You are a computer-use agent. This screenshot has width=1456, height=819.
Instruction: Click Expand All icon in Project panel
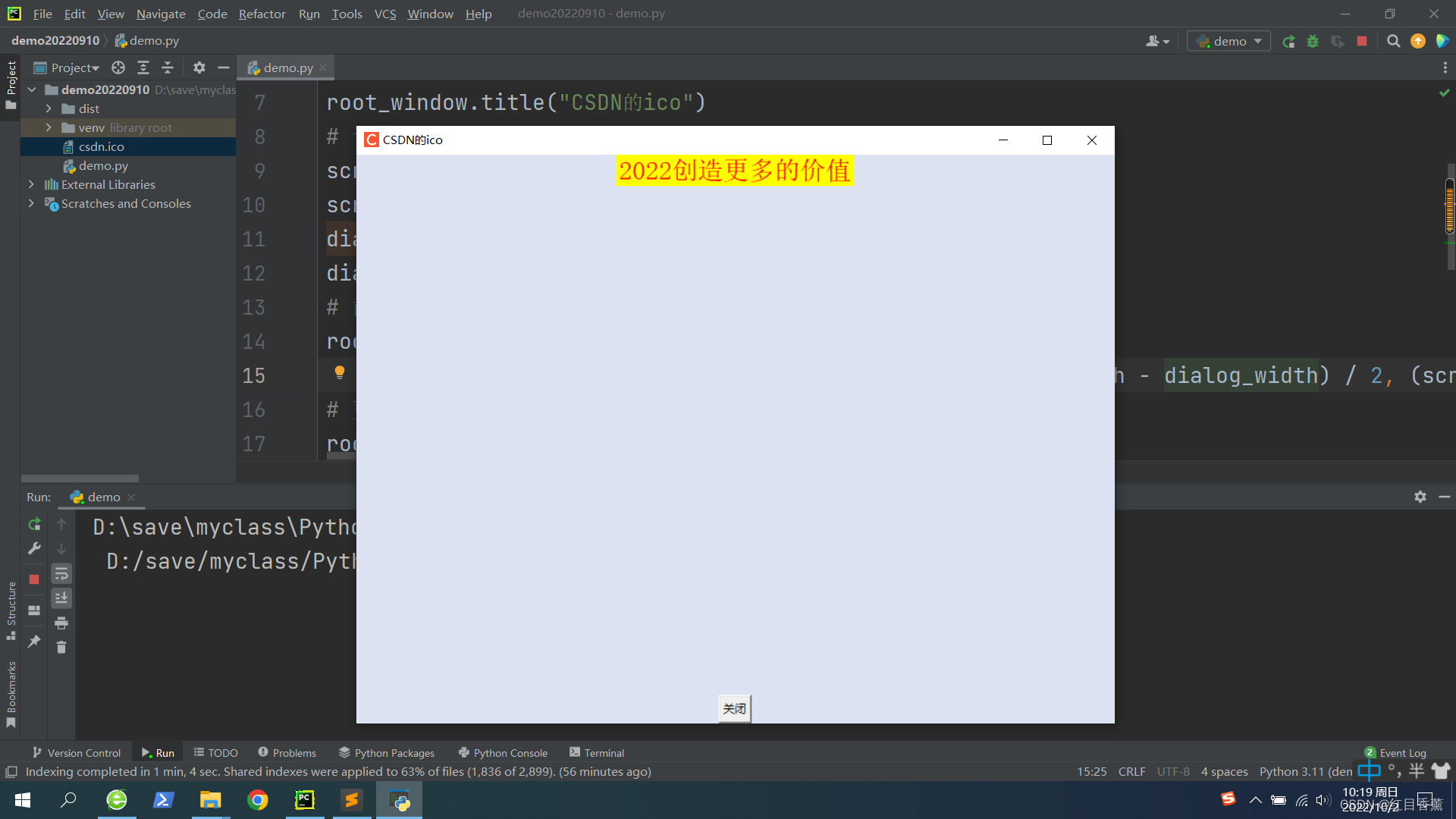pyautogui.click(x=143, y=68)
